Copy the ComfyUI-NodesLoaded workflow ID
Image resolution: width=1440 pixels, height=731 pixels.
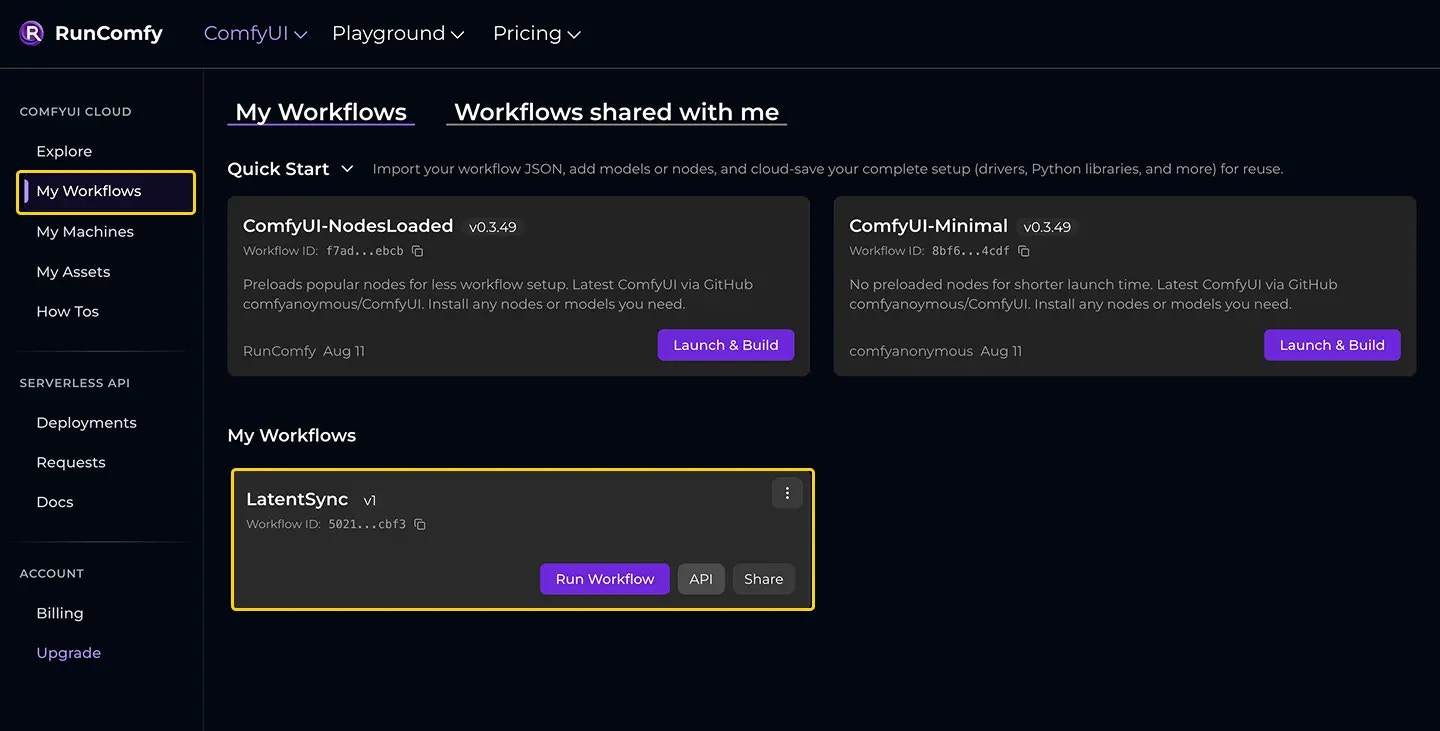418,251
